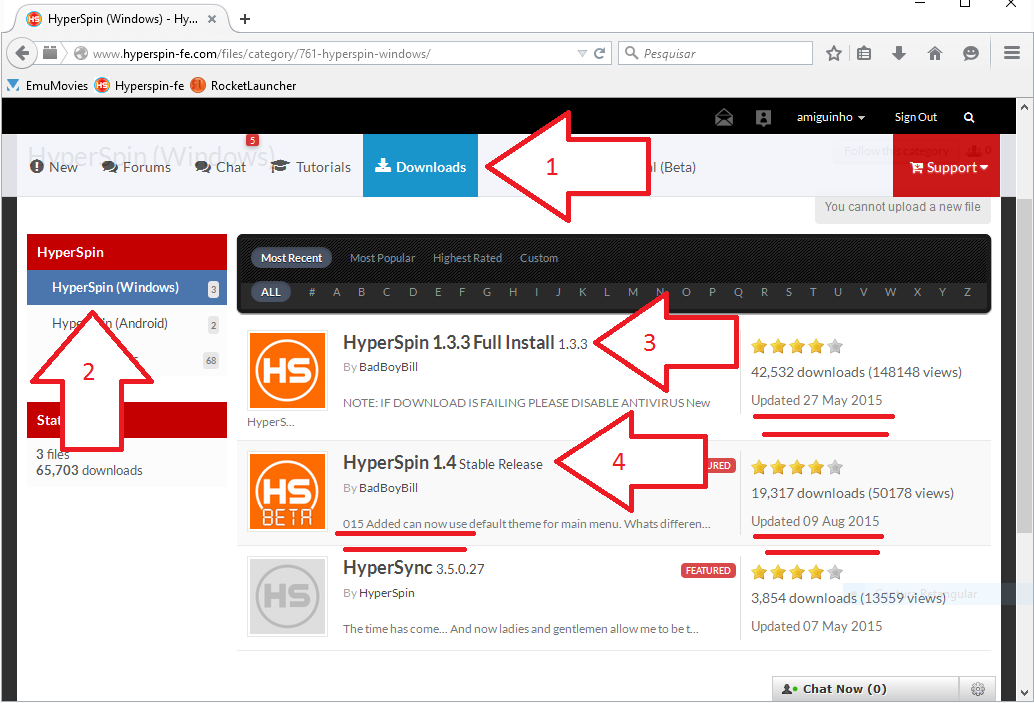Viewport: 1034px width, 703px height.
Task: Open the URL history dropdown arrow
Action: pyautogui.click(x=582, y=53)
